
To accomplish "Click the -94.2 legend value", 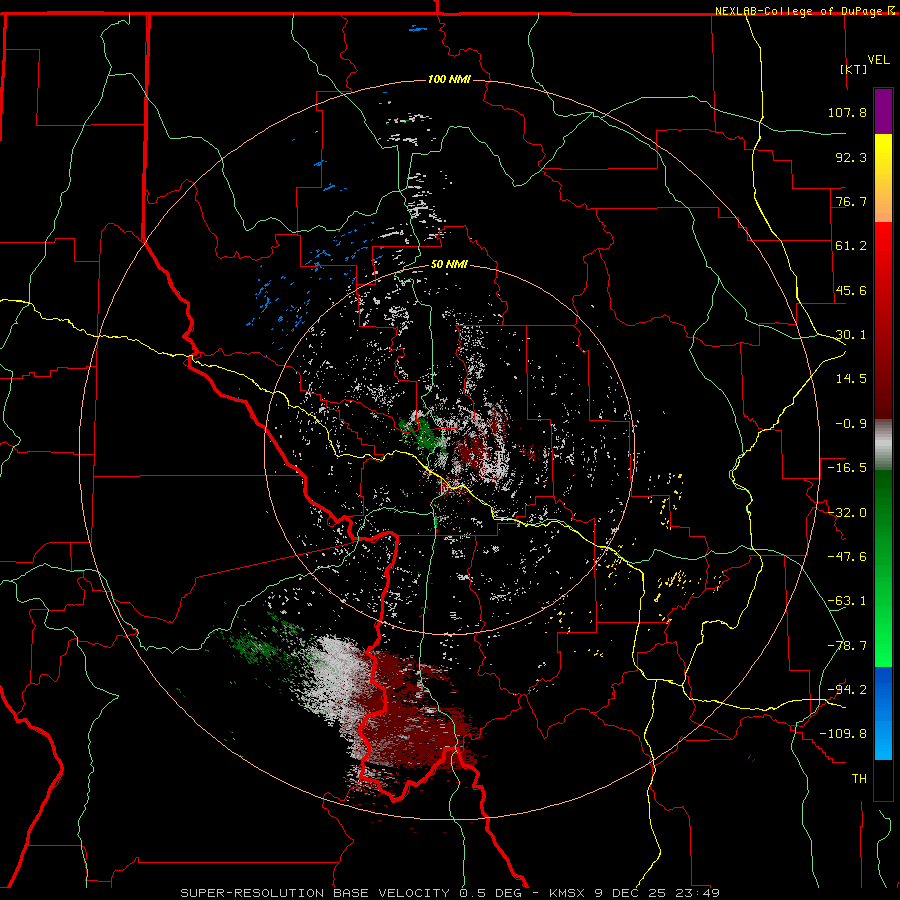I will 847,690.
